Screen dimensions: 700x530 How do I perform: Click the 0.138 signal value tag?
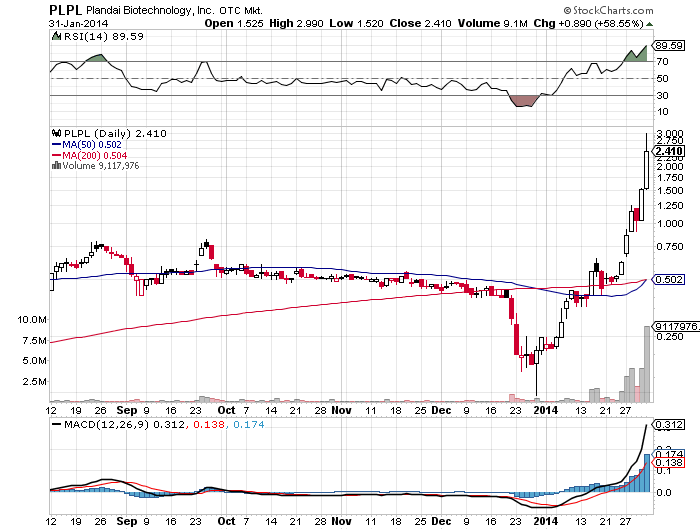(x=668, y=463)
